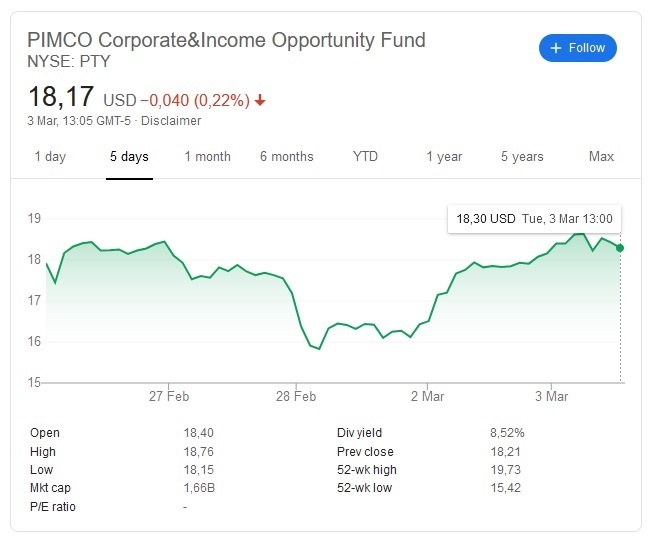Follow the PIMCO fund
This screenshot has width=658, height=543.
pyautogui.click(x=578, y=48)
